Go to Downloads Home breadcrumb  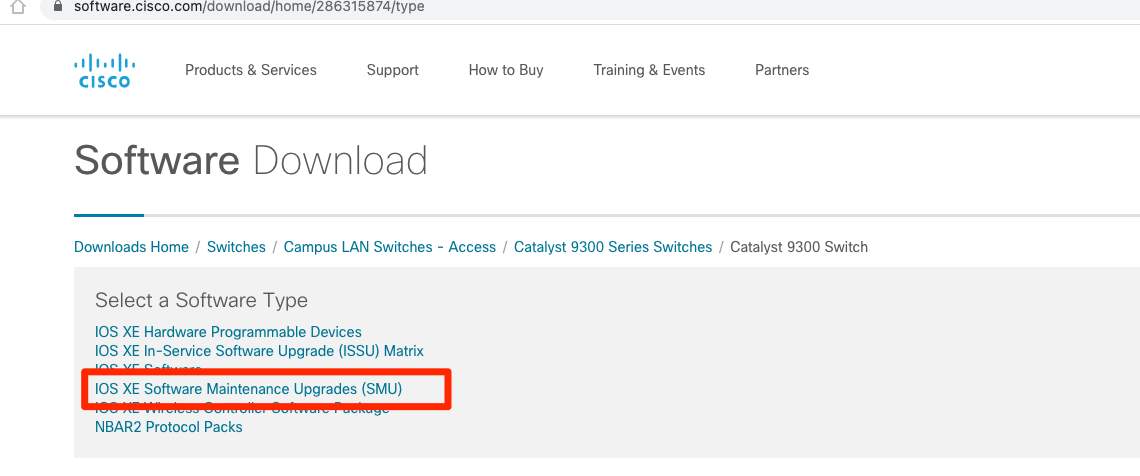click(131, 247)
